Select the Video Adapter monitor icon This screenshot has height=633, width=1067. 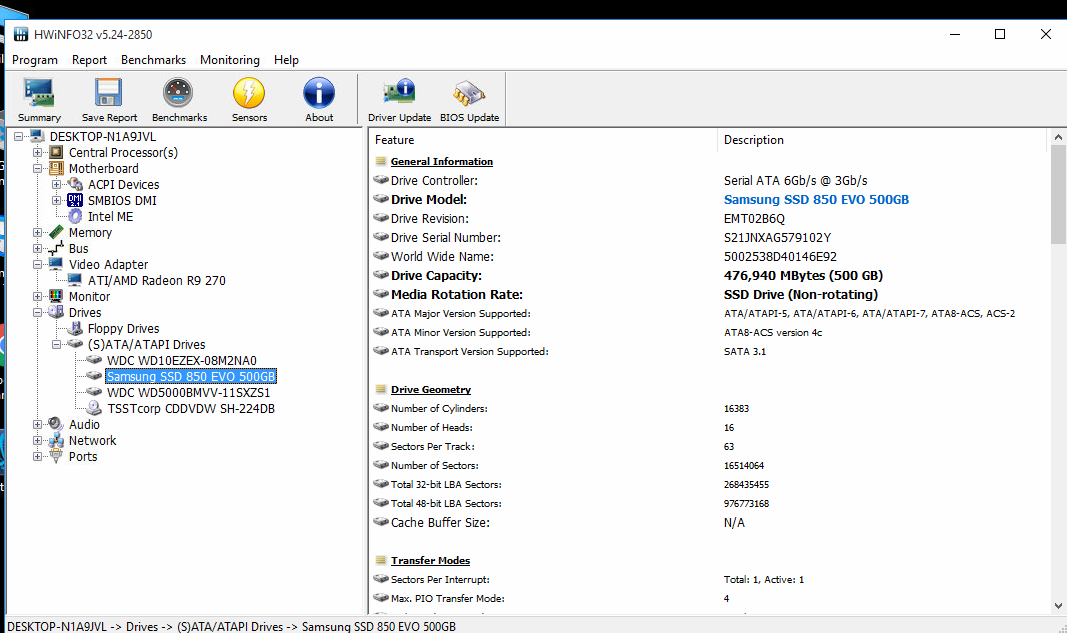click(x=56, y=264)
